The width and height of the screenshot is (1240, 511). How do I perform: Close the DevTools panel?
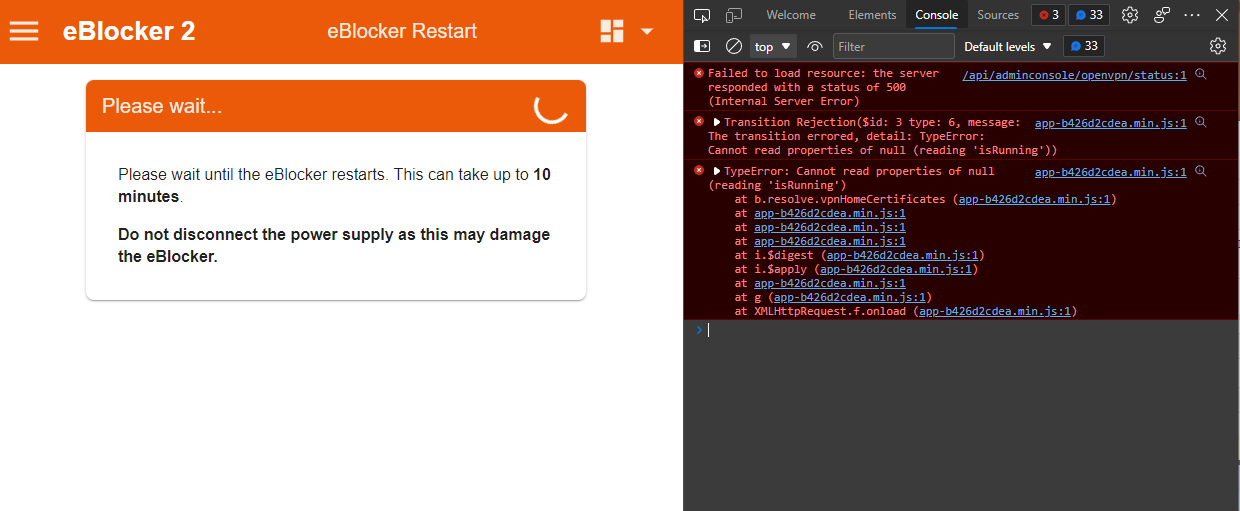pos(1221,15)
